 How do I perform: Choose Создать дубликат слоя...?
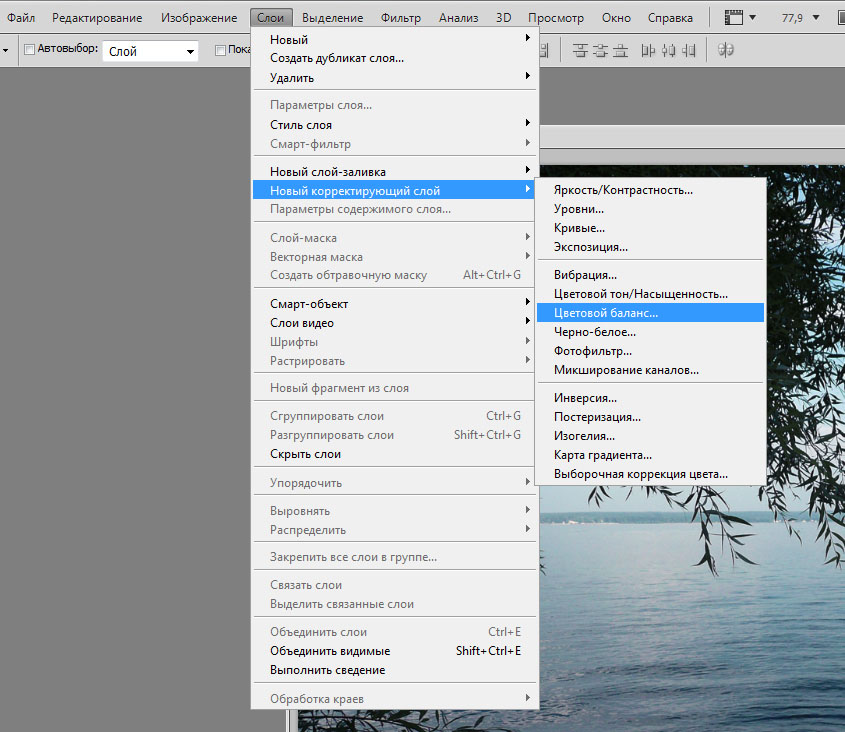(393, 58)
